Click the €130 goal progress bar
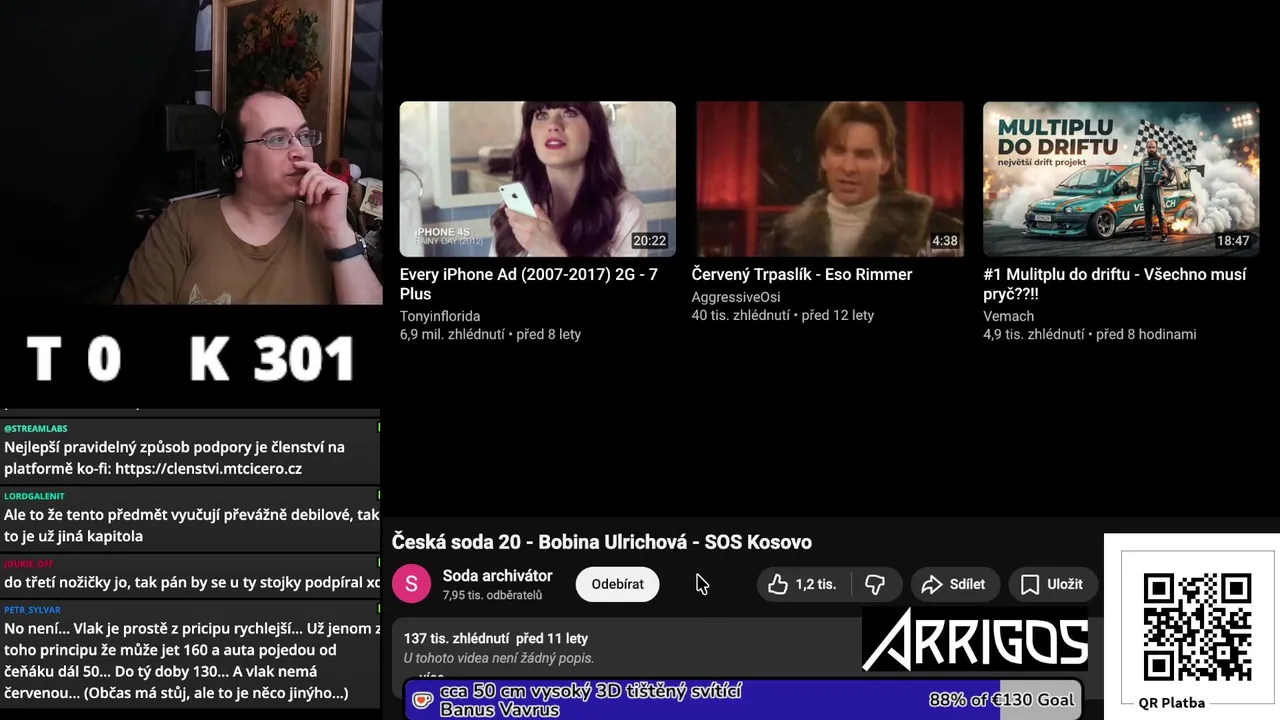 coord(743,700)
